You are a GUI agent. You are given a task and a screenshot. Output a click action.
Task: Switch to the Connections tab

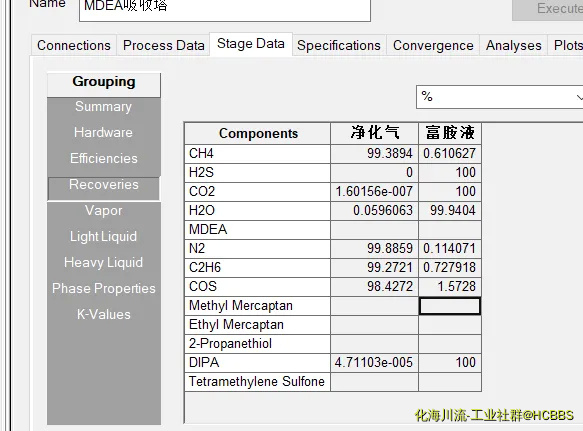[74, 45]
